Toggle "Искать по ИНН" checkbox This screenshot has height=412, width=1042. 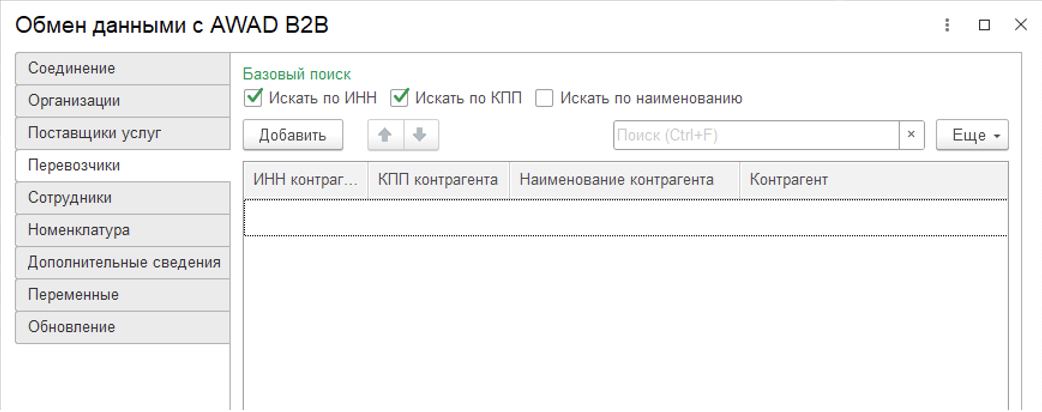[x=254, y=98]
